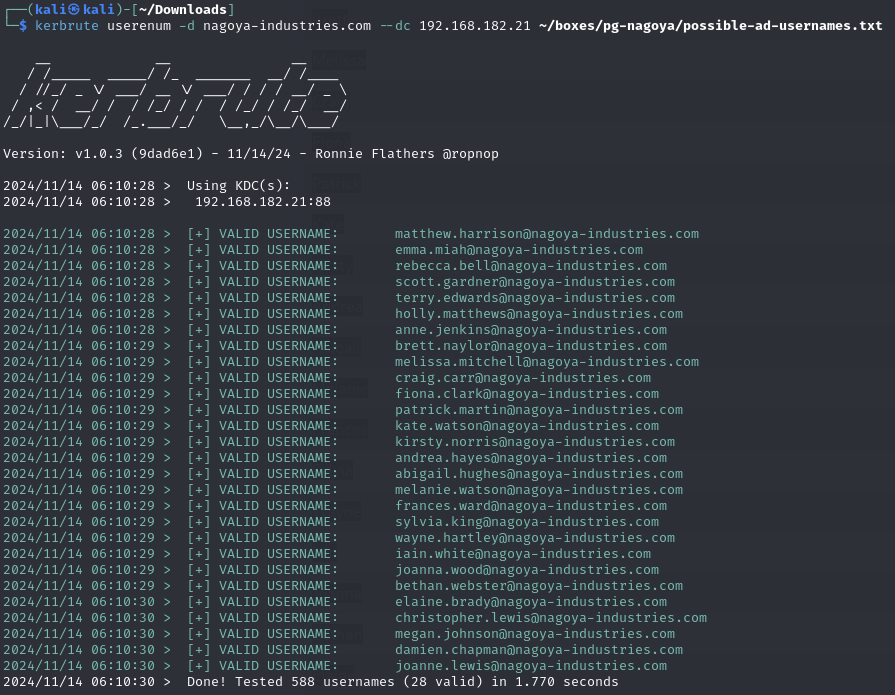Click the nagoya-industries.com domain argument
Viewport: 895px width, 695px height.
point(286,25)
